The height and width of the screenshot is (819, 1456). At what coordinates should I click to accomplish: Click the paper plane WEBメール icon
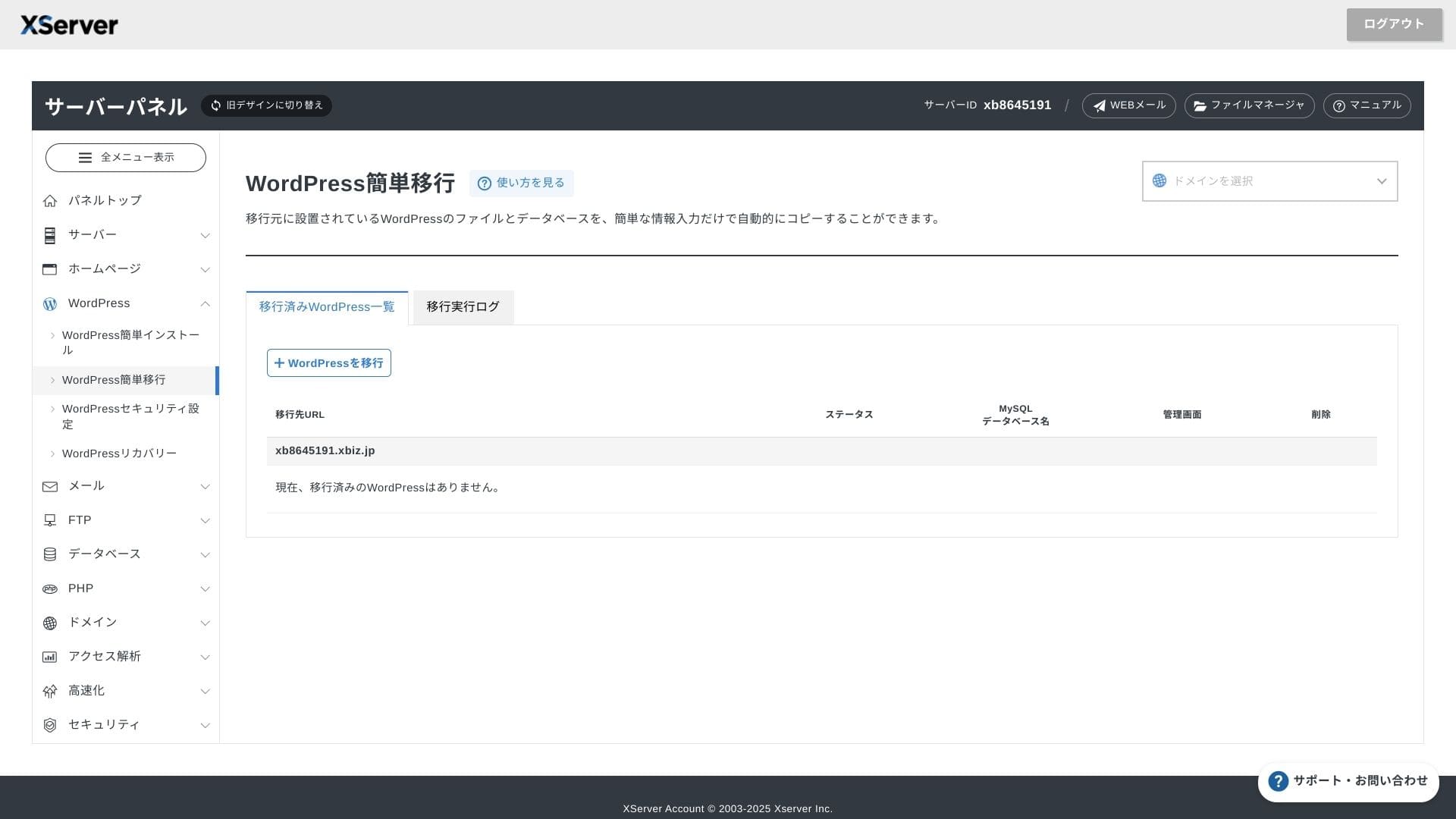coord(1100,106)
